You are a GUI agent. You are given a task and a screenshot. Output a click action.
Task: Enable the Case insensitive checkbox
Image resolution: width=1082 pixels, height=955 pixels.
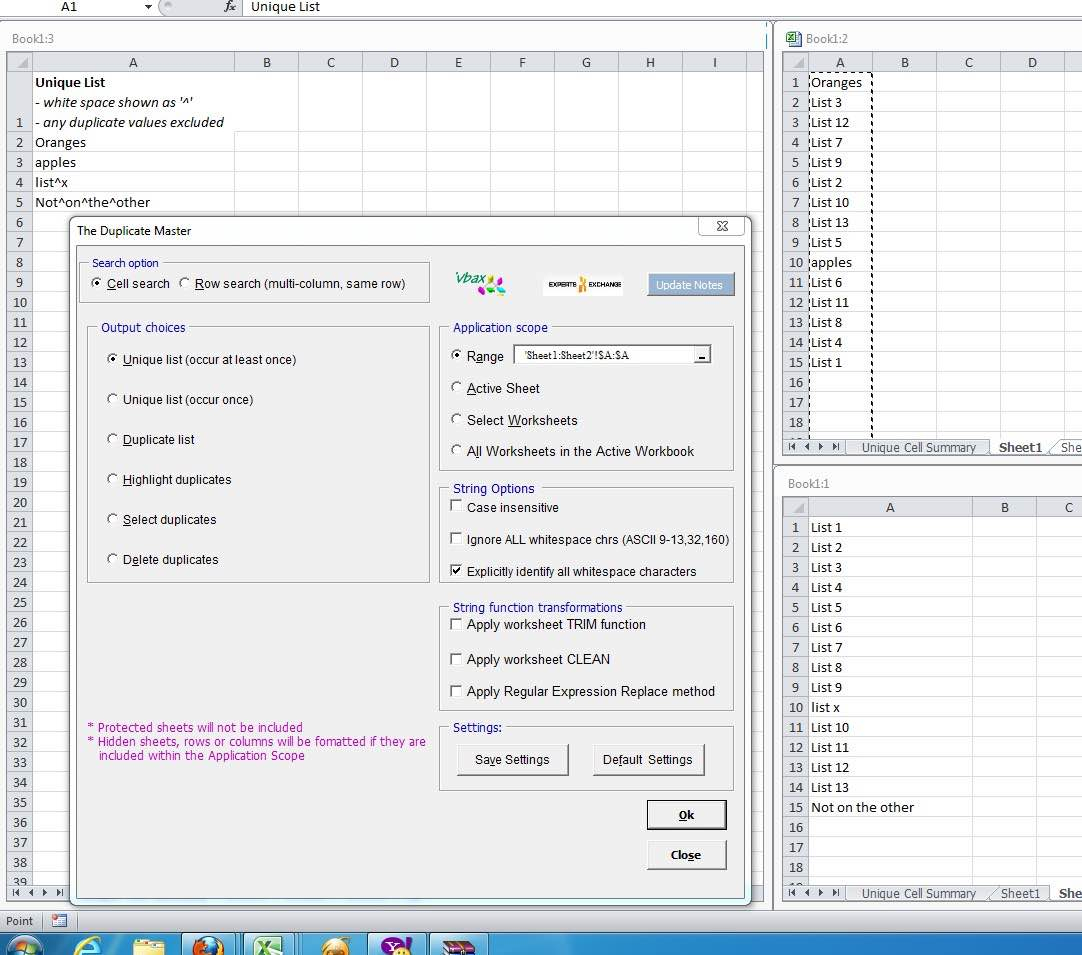pyautogui.click(x=456, y=508)
